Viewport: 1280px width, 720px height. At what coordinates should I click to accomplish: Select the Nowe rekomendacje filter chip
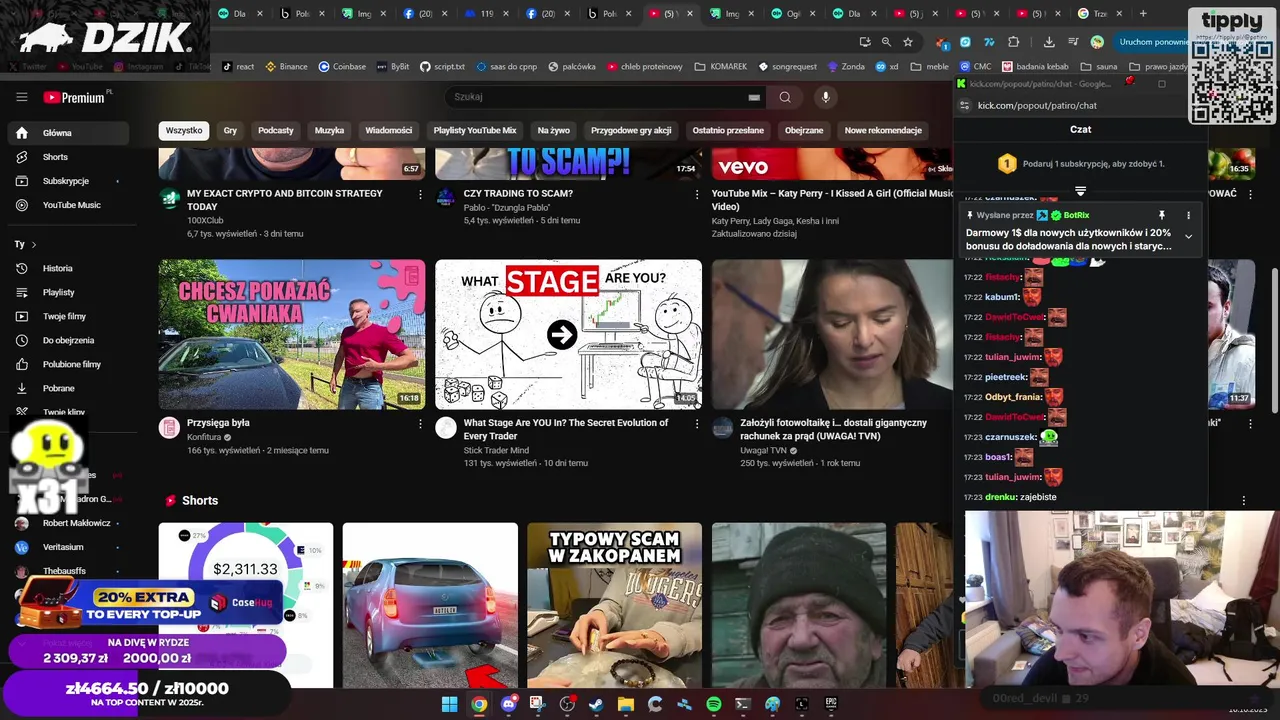883,130
